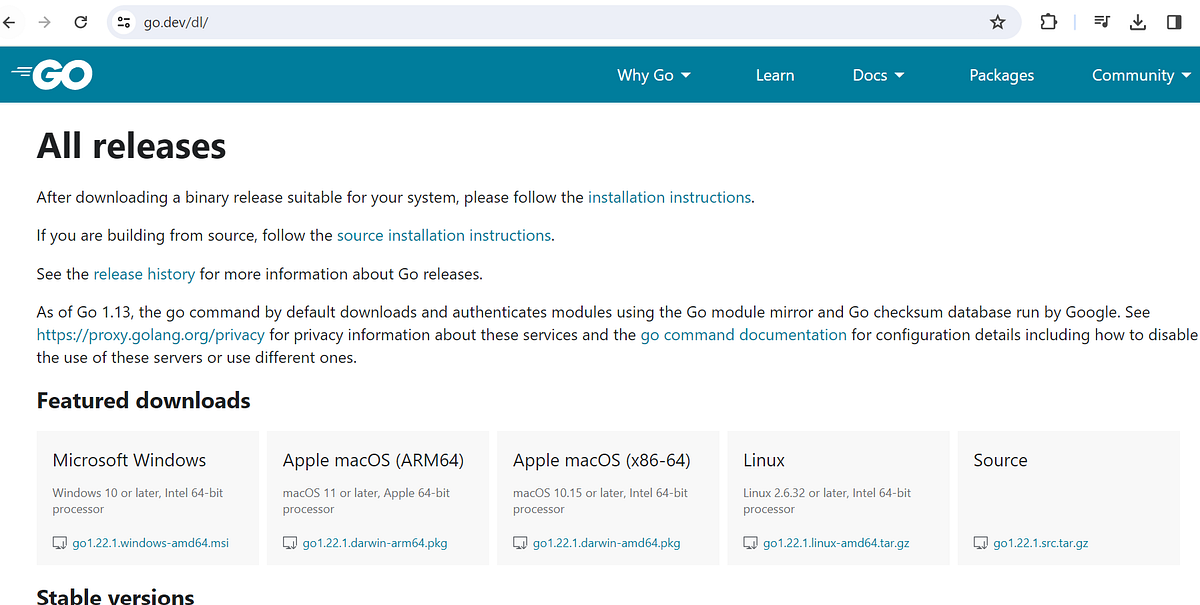The height and width of the screenshot is (605, 1200).
Task: Expand the Why Go dropdown
Action: coord(653,74)
